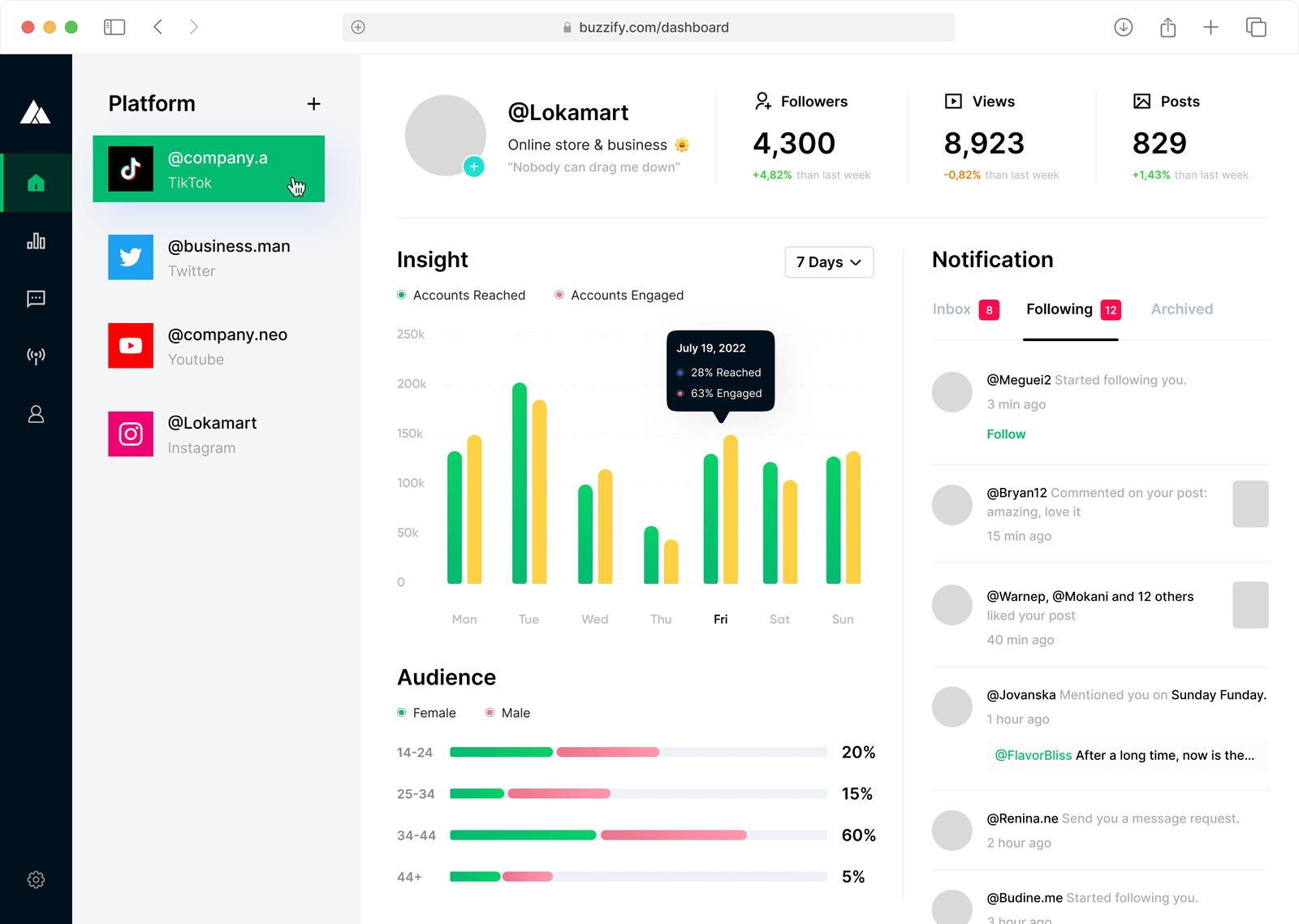Switch to the Archived tab

pyautogui.click(x=1181, y=309)
